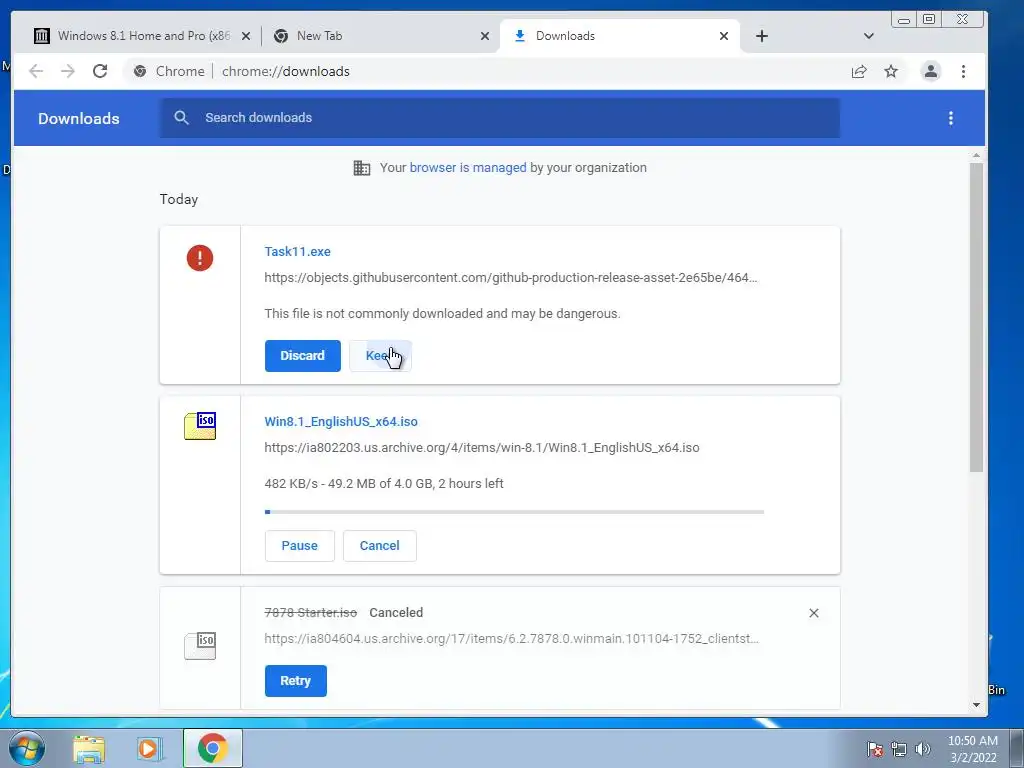Screen dimensions: 1024x768
Task: Click the Win8.1 download progress bar
Action: coord(515,512)
